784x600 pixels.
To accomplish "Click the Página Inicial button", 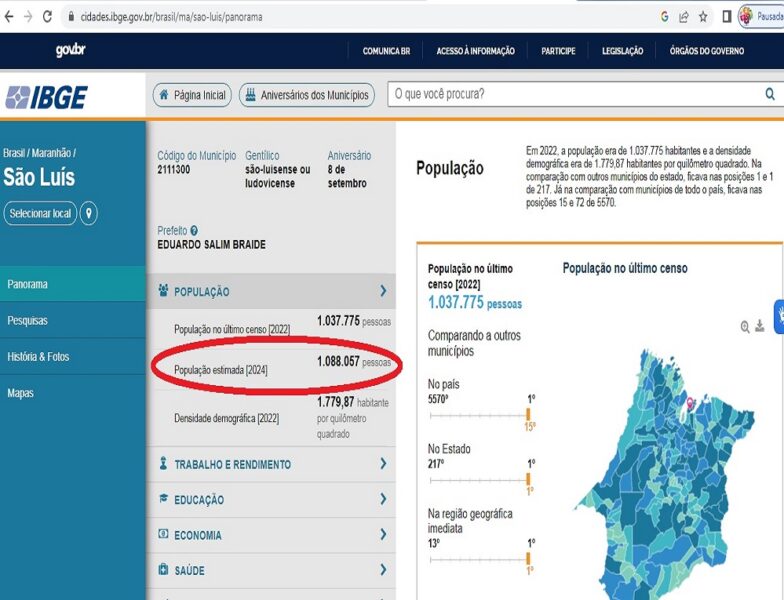I will (192, 95).
